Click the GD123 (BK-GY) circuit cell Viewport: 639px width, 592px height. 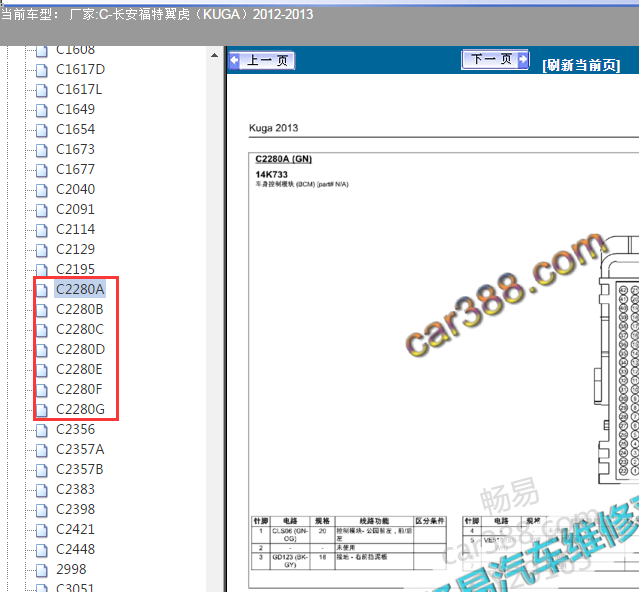290,561
